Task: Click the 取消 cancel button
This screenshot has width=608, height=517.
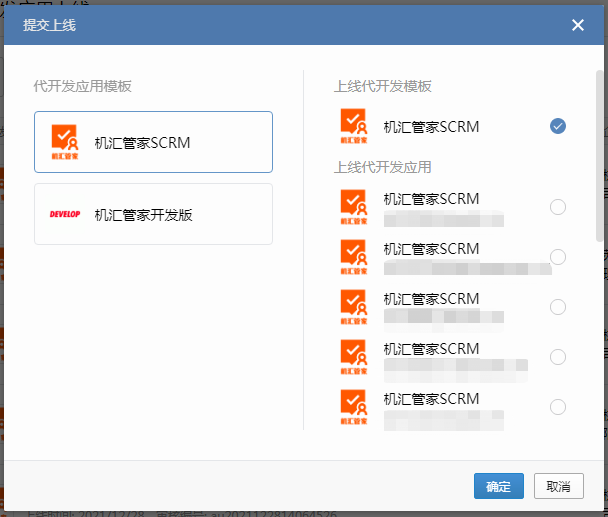Action: pos(559,486)
